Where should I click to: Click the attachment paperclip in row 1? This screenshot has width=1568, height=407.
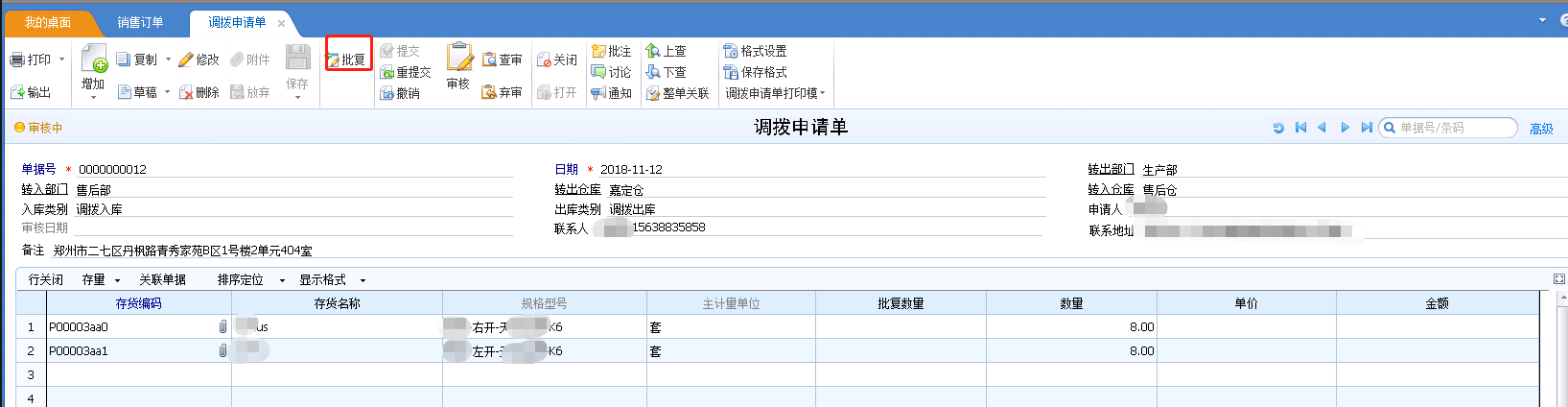click(x=222, y=326)
